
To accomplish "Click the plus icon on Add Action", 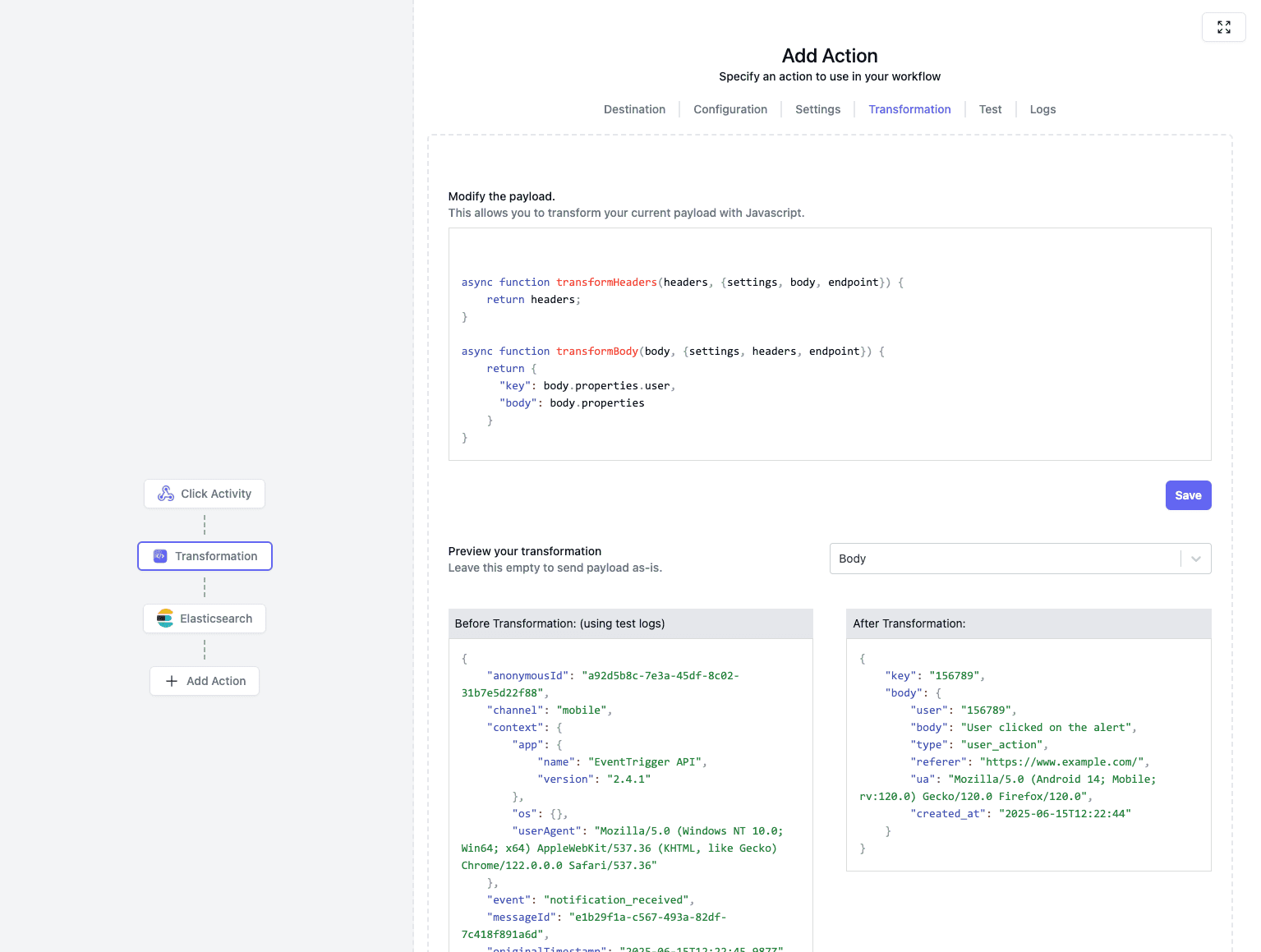I will pos(172,681).
